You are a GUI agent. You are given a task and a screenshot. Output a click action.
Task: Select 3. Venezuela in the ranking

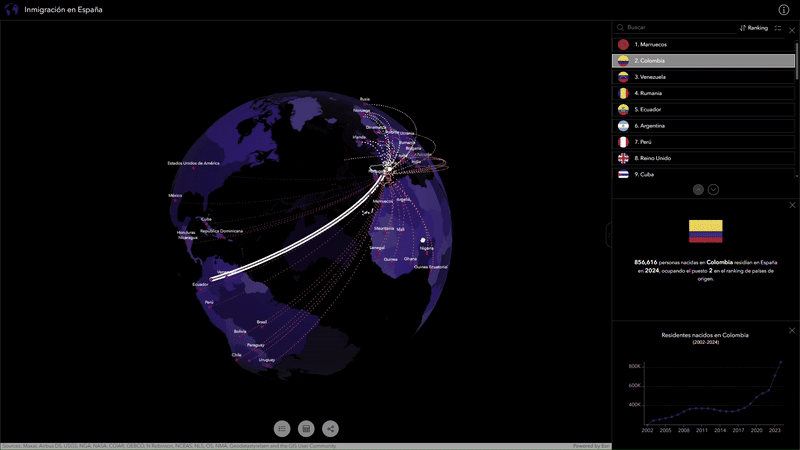click(703, 77)
